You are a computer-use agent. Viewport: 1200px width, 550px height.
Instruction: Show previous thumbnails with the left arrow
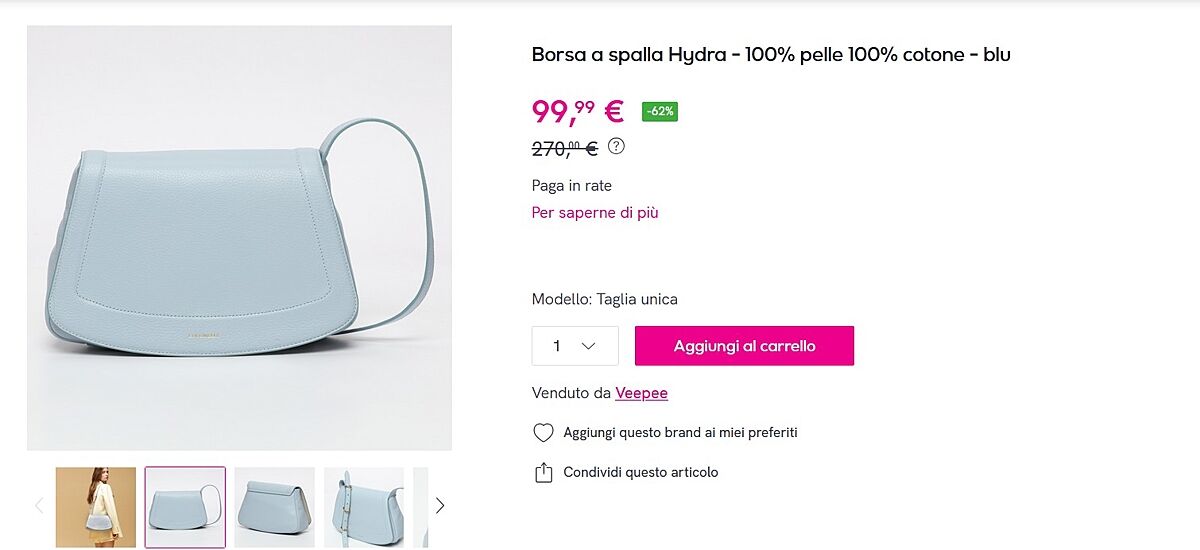(x=39, y=506)
